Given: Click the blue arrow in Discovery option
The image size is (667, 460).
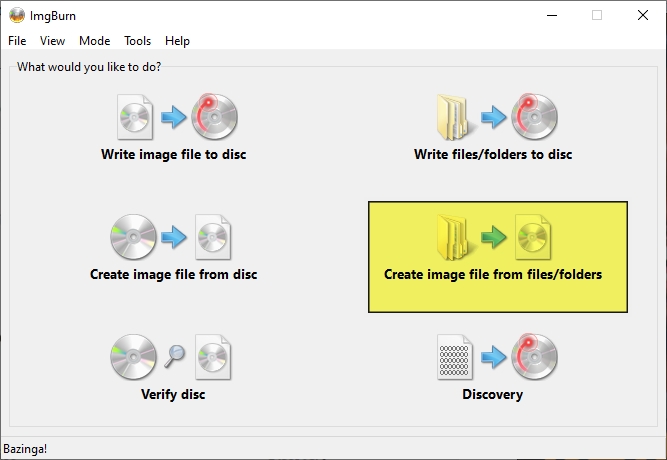Looking at the screenshot, I should [493, 357].
